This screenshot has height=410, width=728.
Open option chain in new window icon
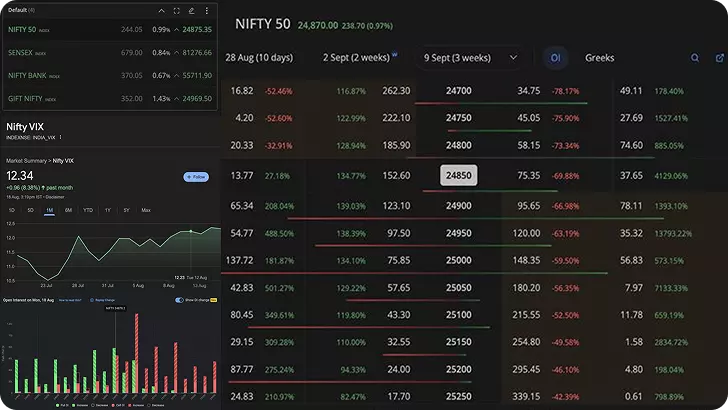[714, 58]
